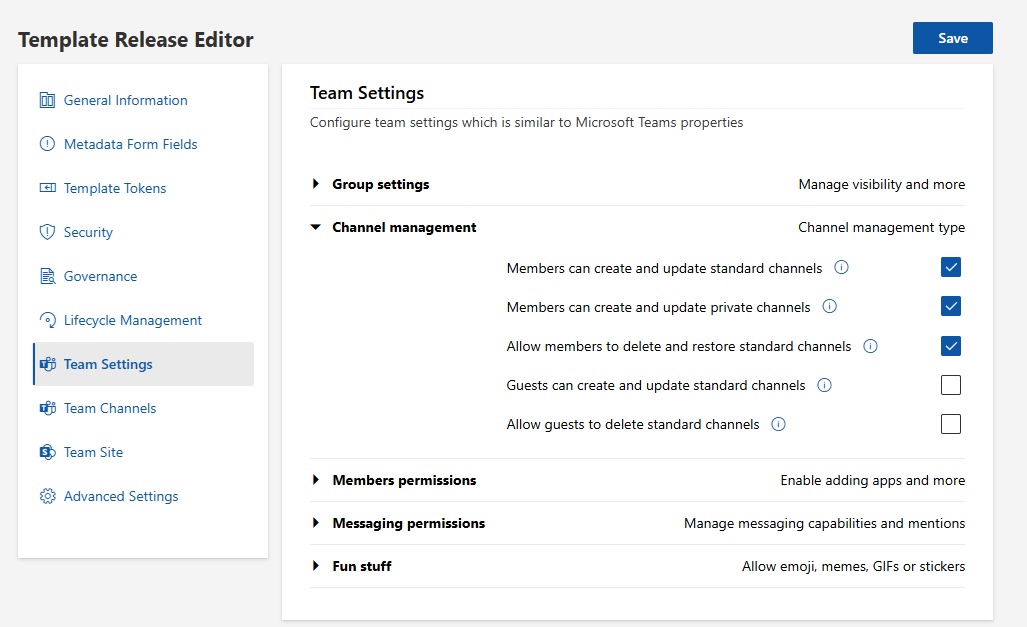Click the Members permissions heading
This screenshot has height=627, width=1027.
[404, 480]
